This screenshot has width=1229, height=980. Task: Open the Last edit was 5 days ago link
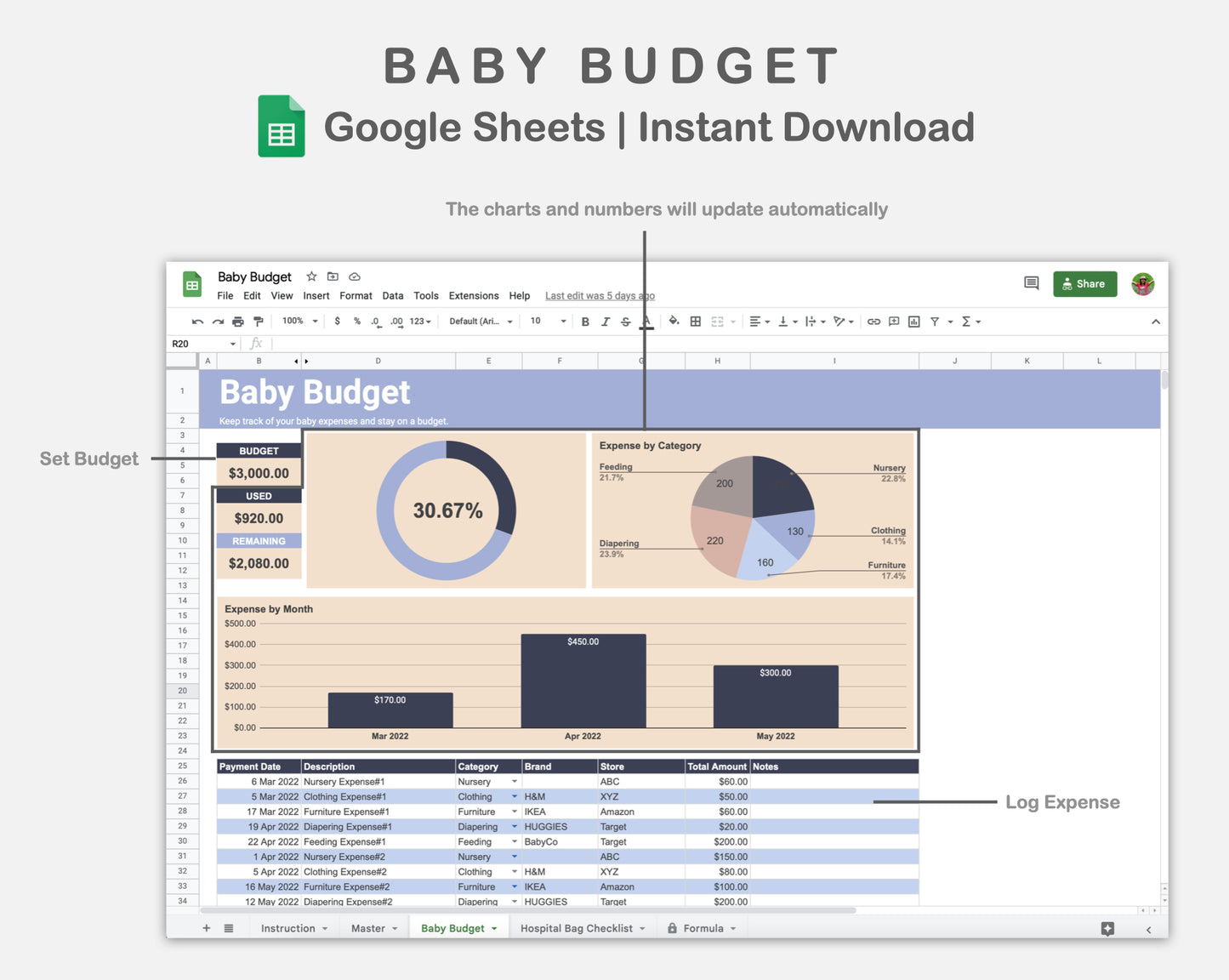point(599,295)
